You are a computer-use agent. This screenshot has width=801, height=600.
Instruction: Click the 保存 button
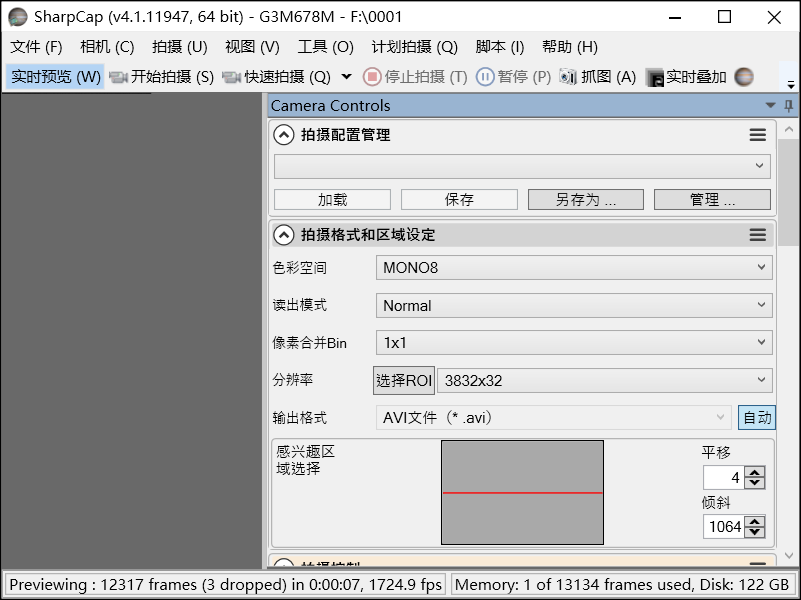(459, 200)
